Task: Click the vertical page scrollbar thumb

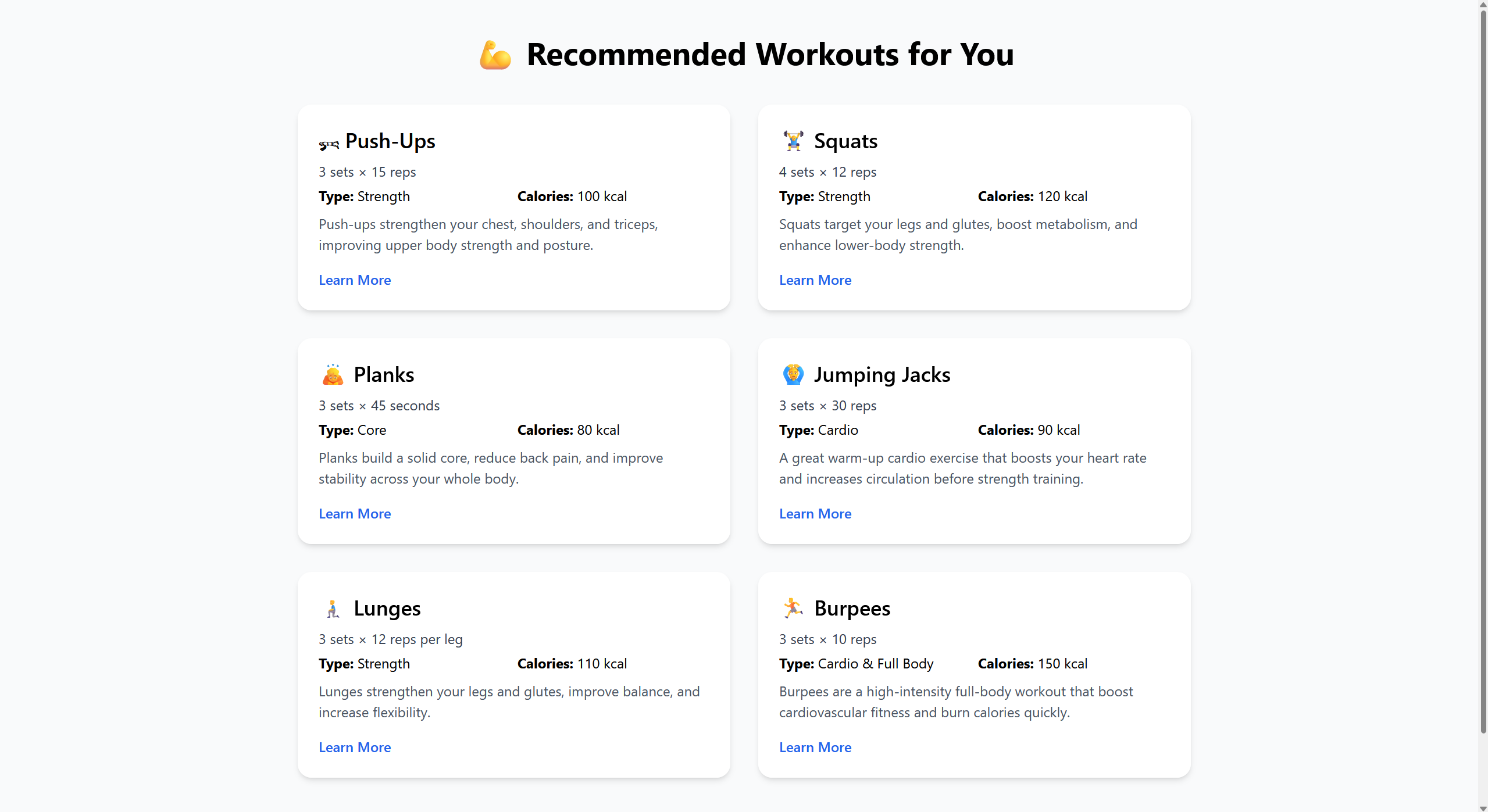Action: click(1483, 372)
